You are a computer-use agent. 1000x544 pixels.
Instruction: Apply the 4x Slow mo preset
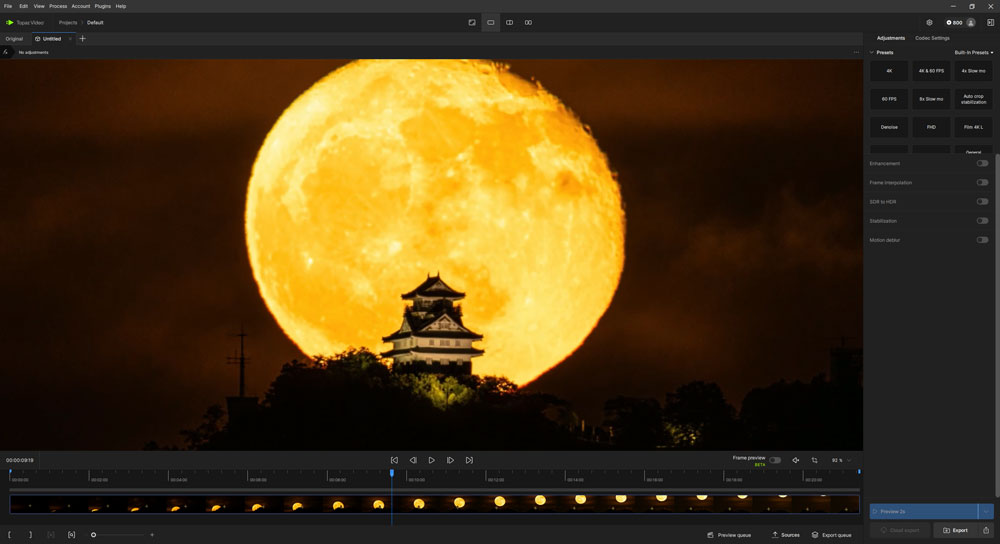[973, 71]
